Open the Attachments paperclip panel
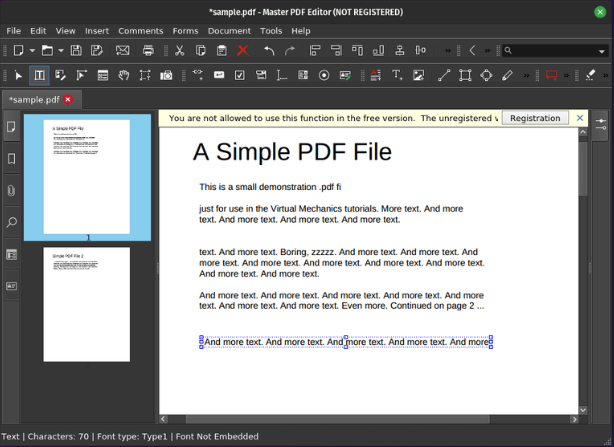This screenshot has height=447, width=614. [12, 190]
